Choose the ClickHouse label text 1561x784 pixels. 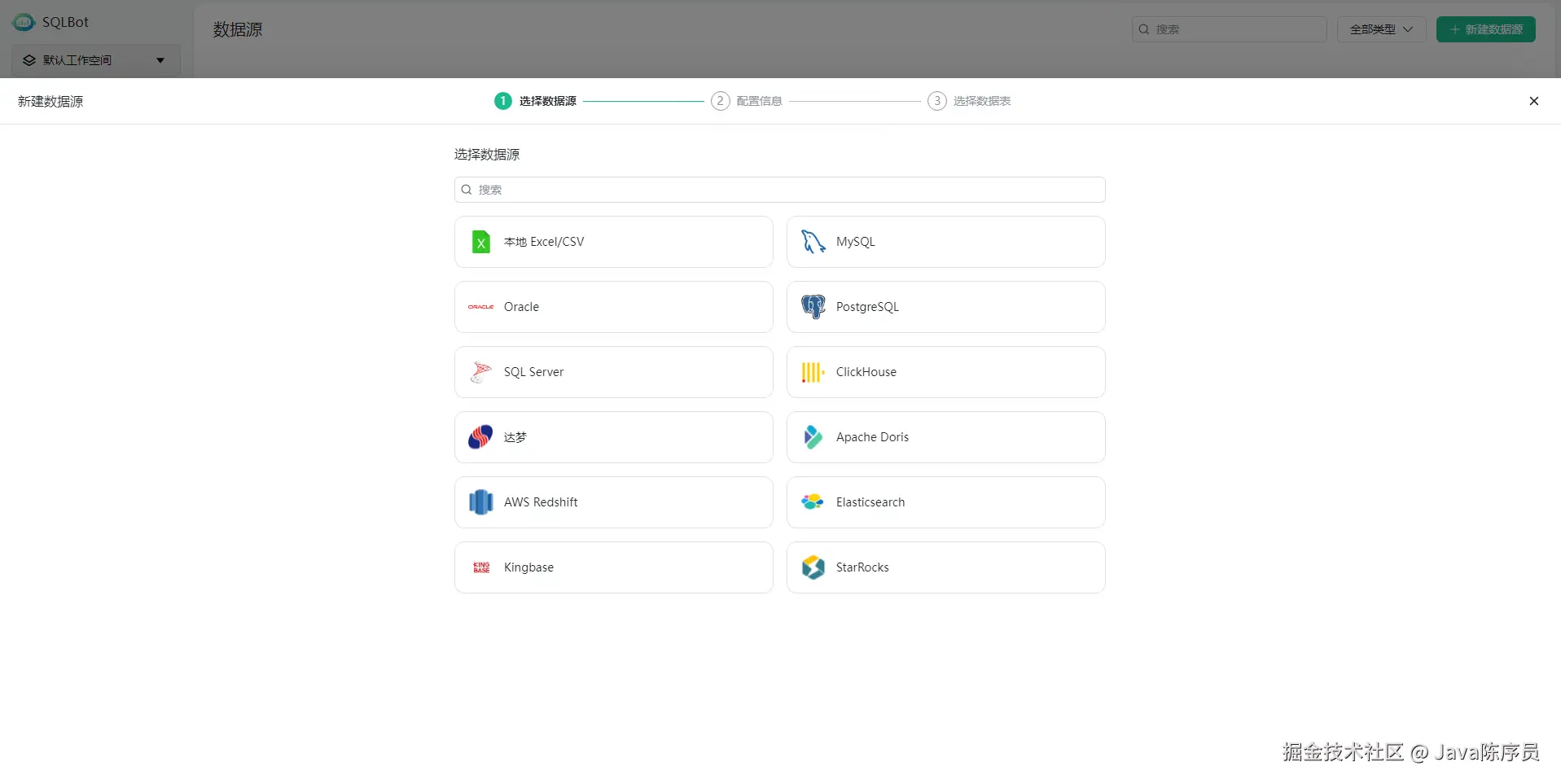pos(866,372)
